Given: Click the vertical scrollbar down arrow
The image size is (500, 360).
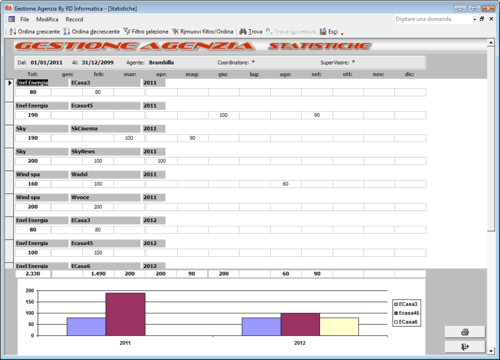Looking at the screenshot, I should 491,351.
